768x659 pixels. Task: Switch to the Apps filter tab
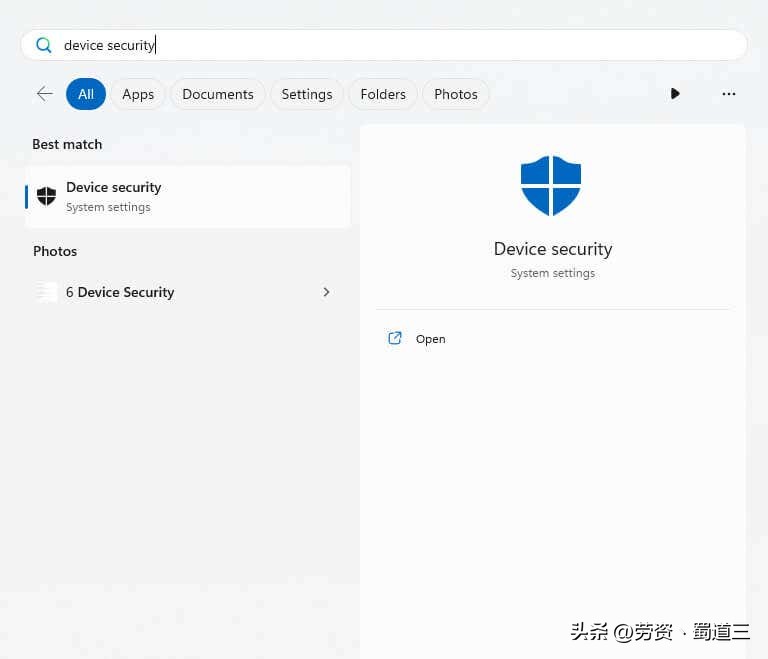[x=138, y=94]
